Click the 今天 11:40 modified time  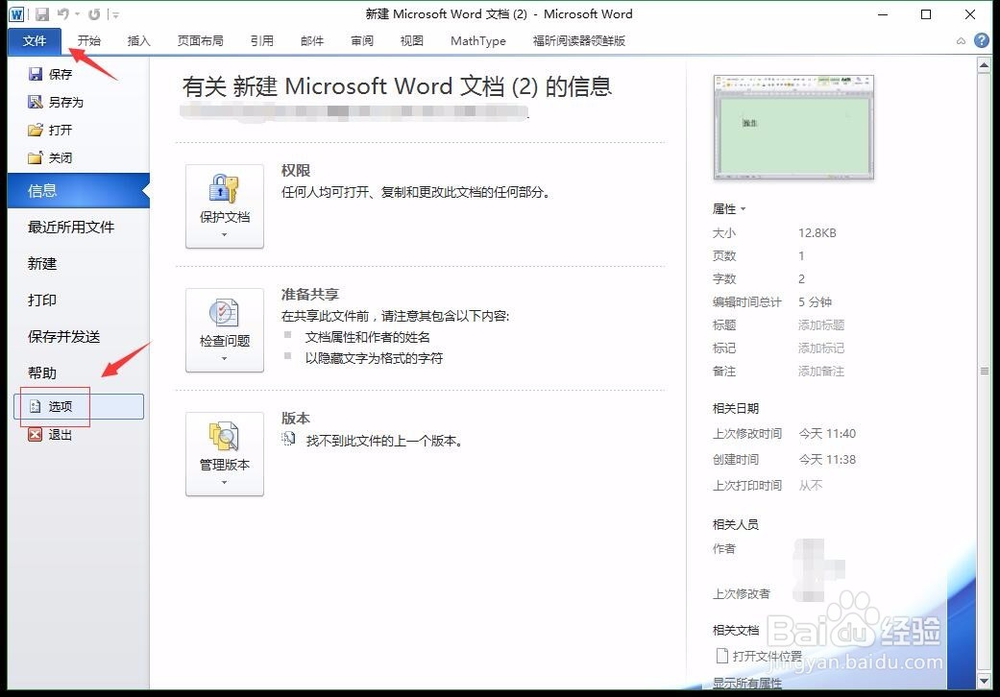(827, 434)
